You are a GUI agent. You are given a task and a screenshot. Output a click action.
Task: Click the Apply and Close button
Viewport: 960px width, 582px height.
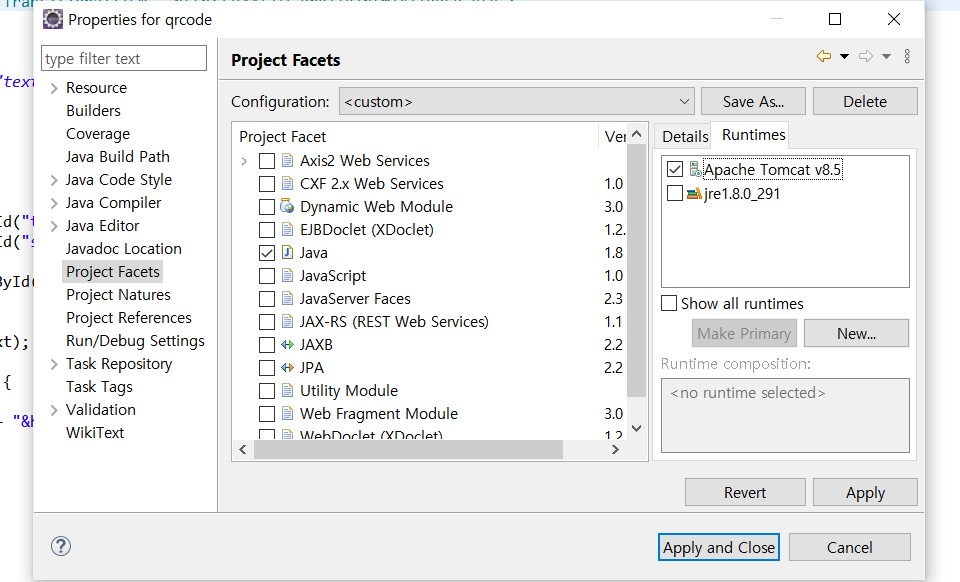click(x=719, y=547)
